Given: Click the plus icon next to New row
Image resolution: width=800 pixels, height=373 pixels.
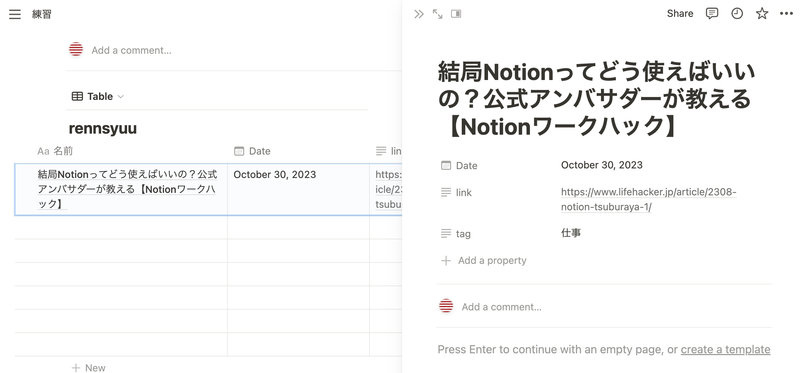Looking at the screenshot, I should coord(76,367).
